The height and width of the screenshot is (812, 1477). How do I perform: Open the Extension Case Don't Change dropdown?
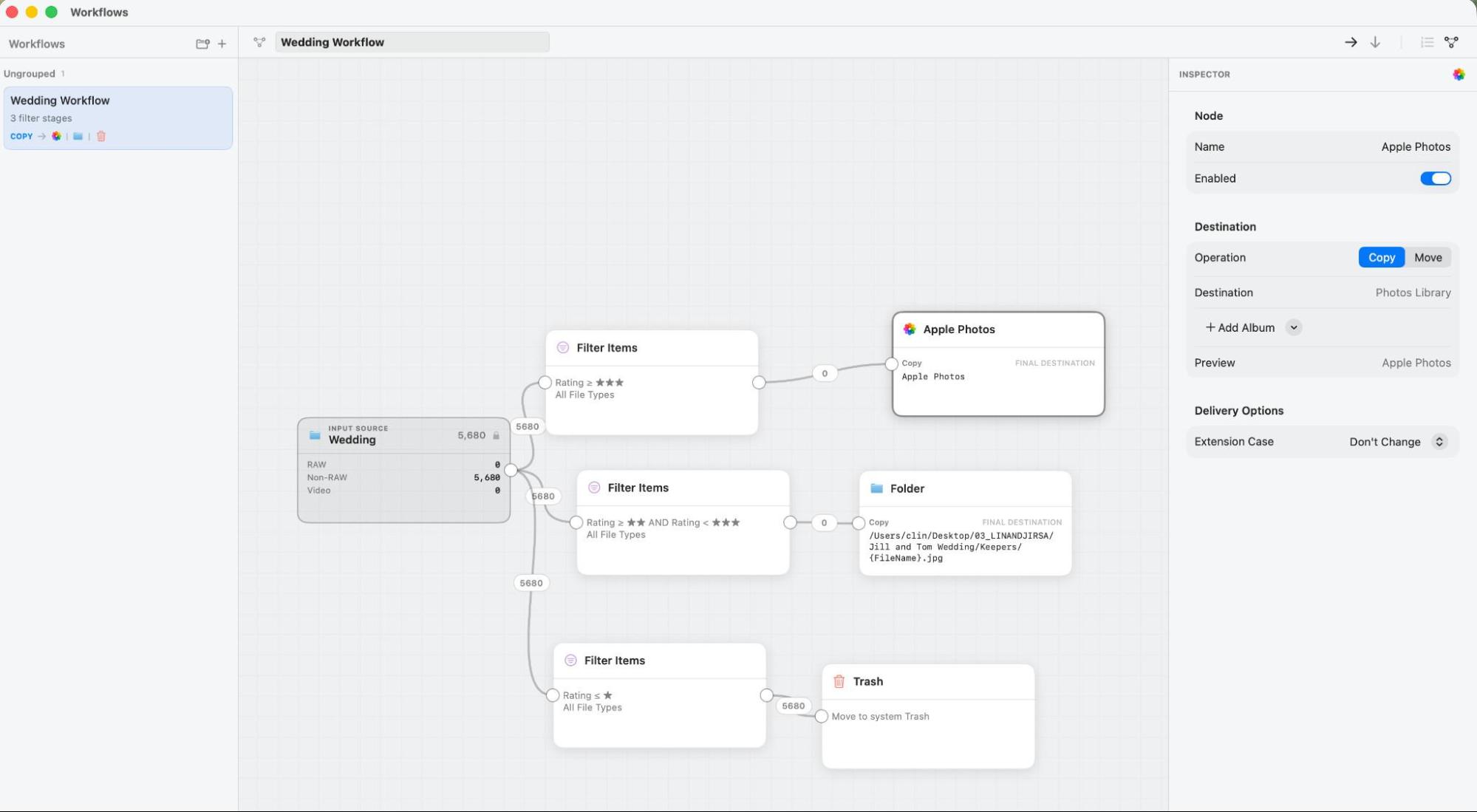click(1397, 442)
